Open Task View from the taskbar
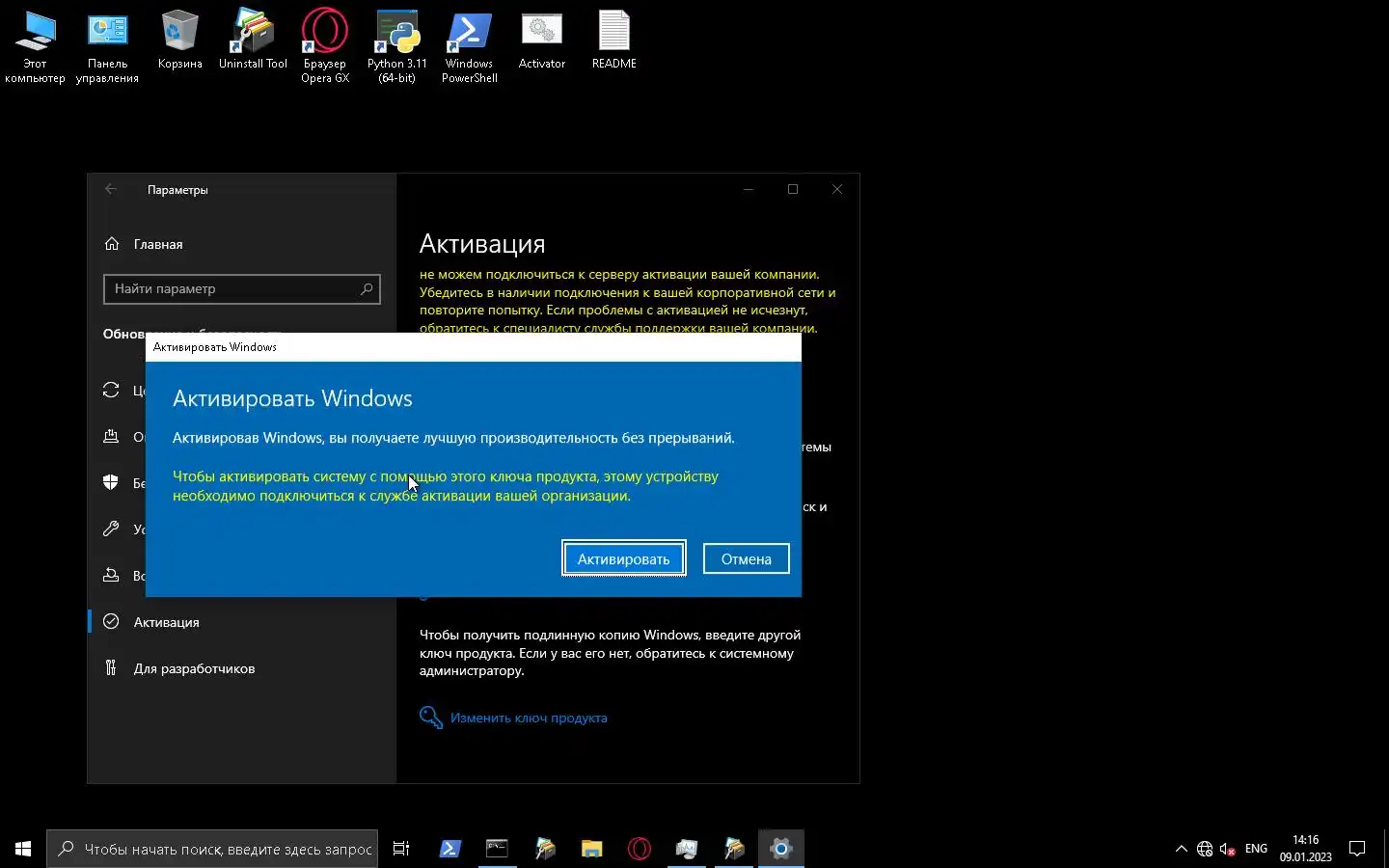Image resolution: width=1389 pixels, height=868 pixels. (401, 849)
